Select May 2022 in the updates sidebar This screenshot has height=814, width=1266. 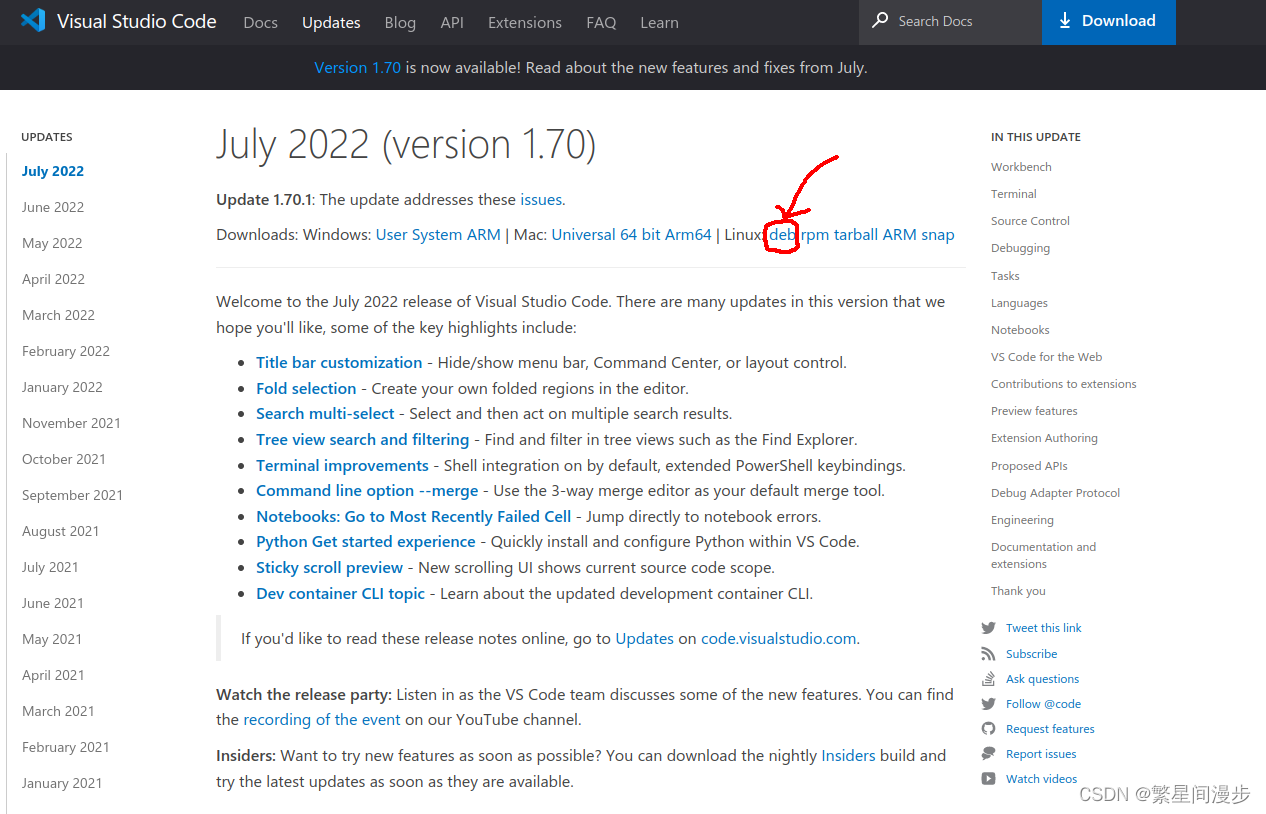52,243
